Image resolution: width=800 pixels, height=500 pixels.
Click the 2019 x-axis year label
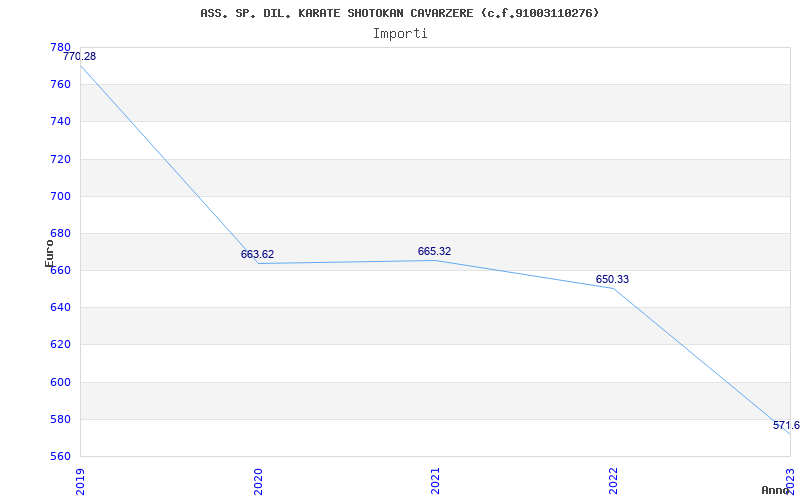pyautogui.click(x=80, y=481)
